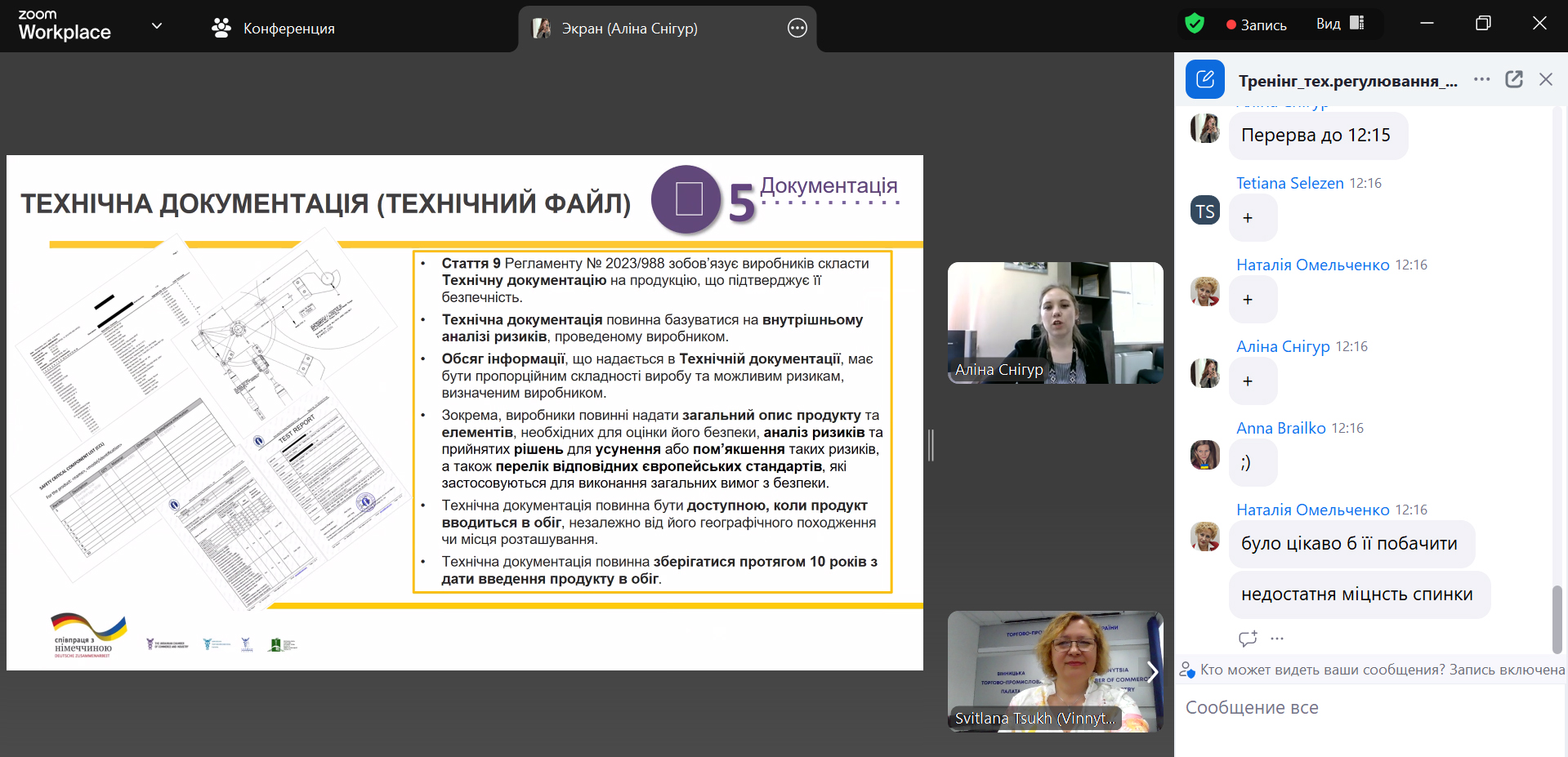Click the chat panel vertical scrollbar

click(1557, 618)
